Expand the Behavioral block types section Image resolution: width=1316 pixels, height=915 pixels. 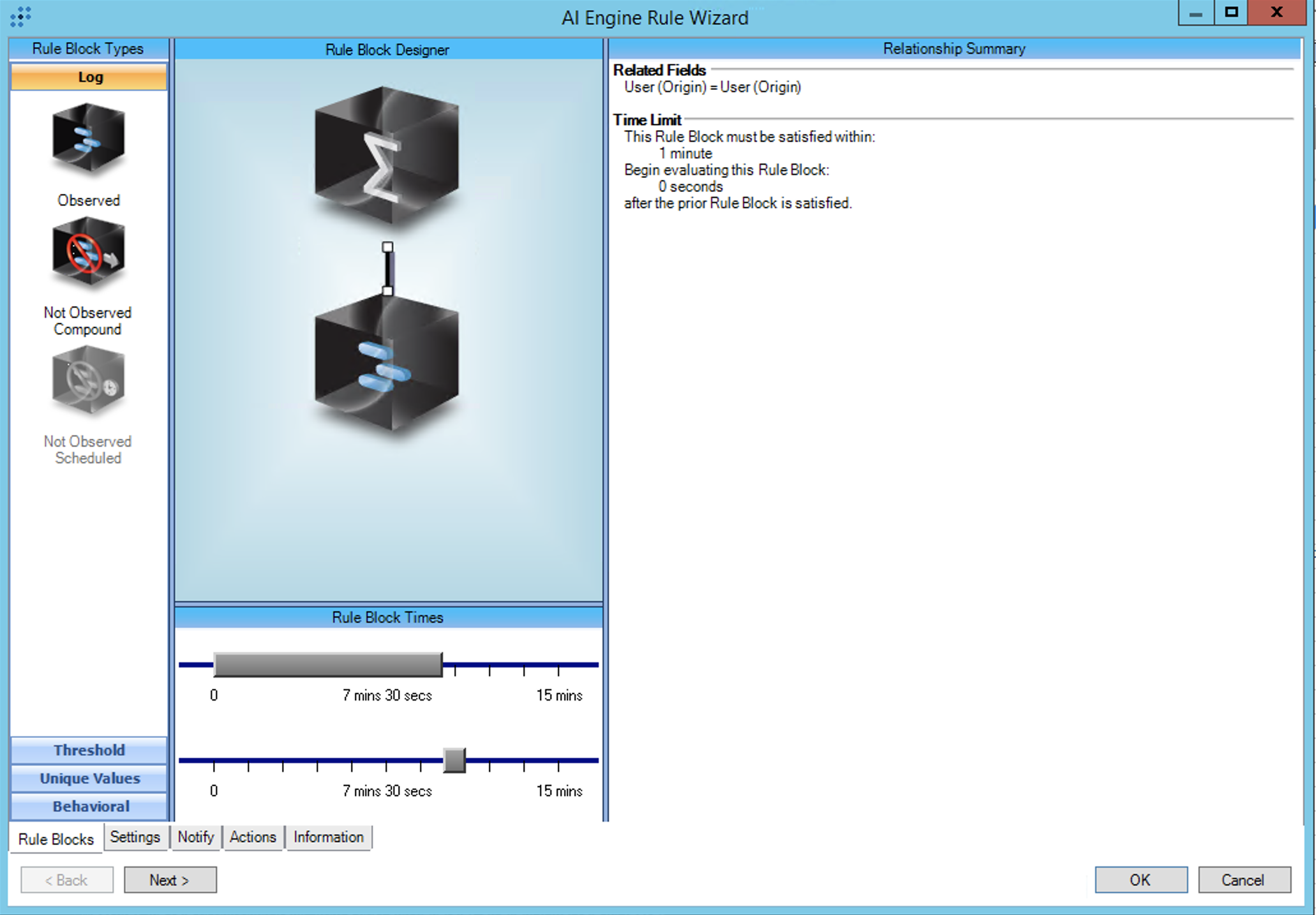tap(89, 806)
